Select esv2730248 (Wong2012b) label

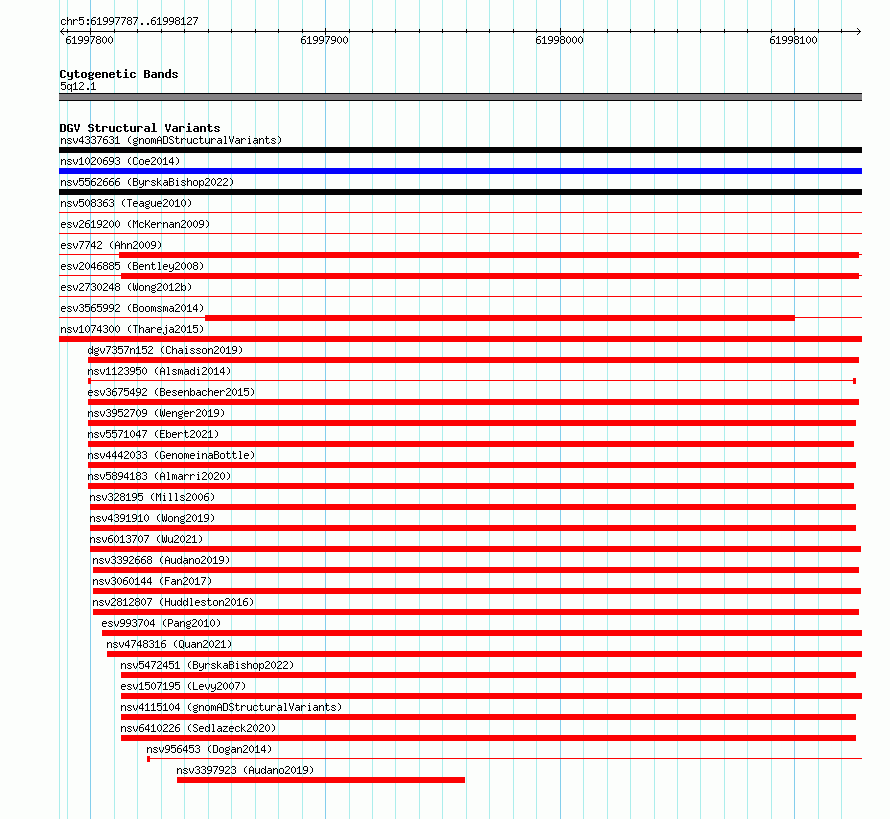pyautogui.click(x=126, y=287)
